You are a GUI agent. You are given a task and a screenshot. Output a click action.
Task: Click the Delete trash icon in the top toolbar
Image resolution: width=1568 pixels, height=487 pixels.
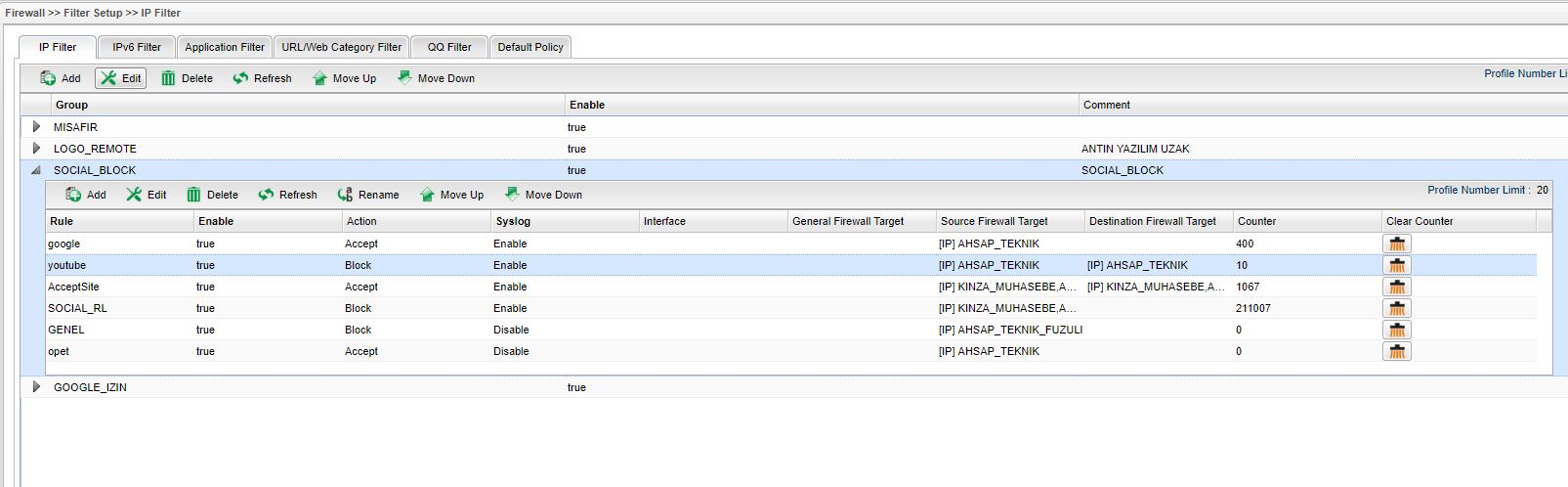pos(169,78)
